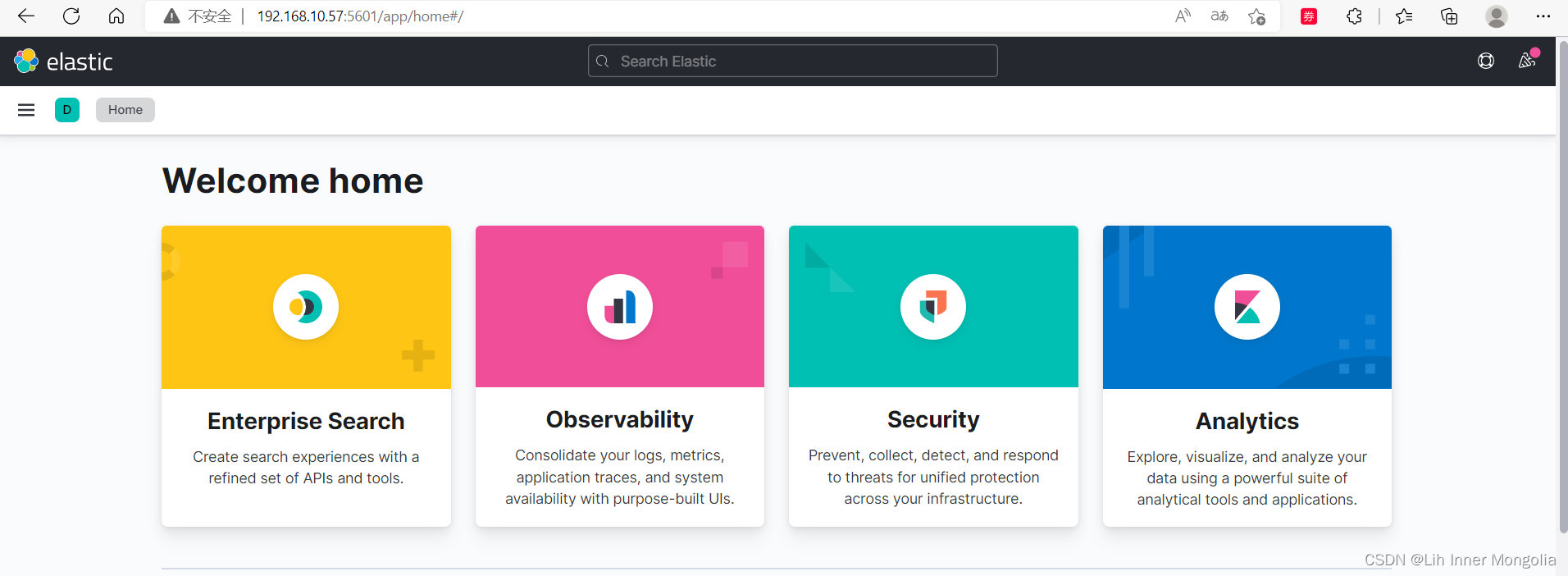This screenshot has width=1568, height=576.
Task: Open the Elastic help menu icon
Action: 1486,62
